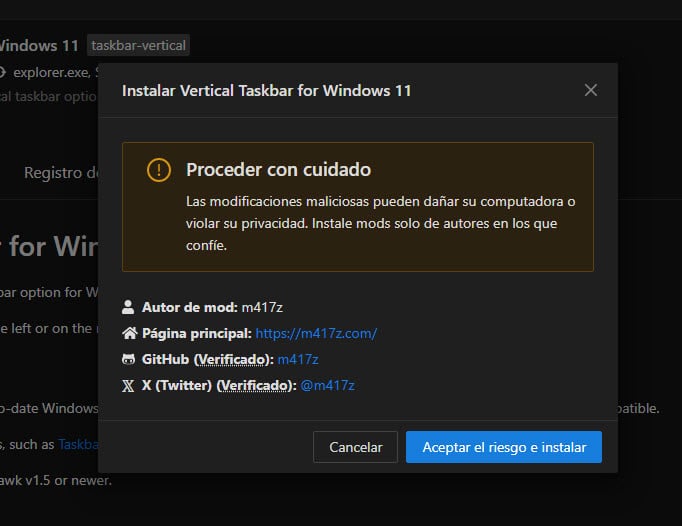Click the Autor de mod label

click(x=190, y=307)
